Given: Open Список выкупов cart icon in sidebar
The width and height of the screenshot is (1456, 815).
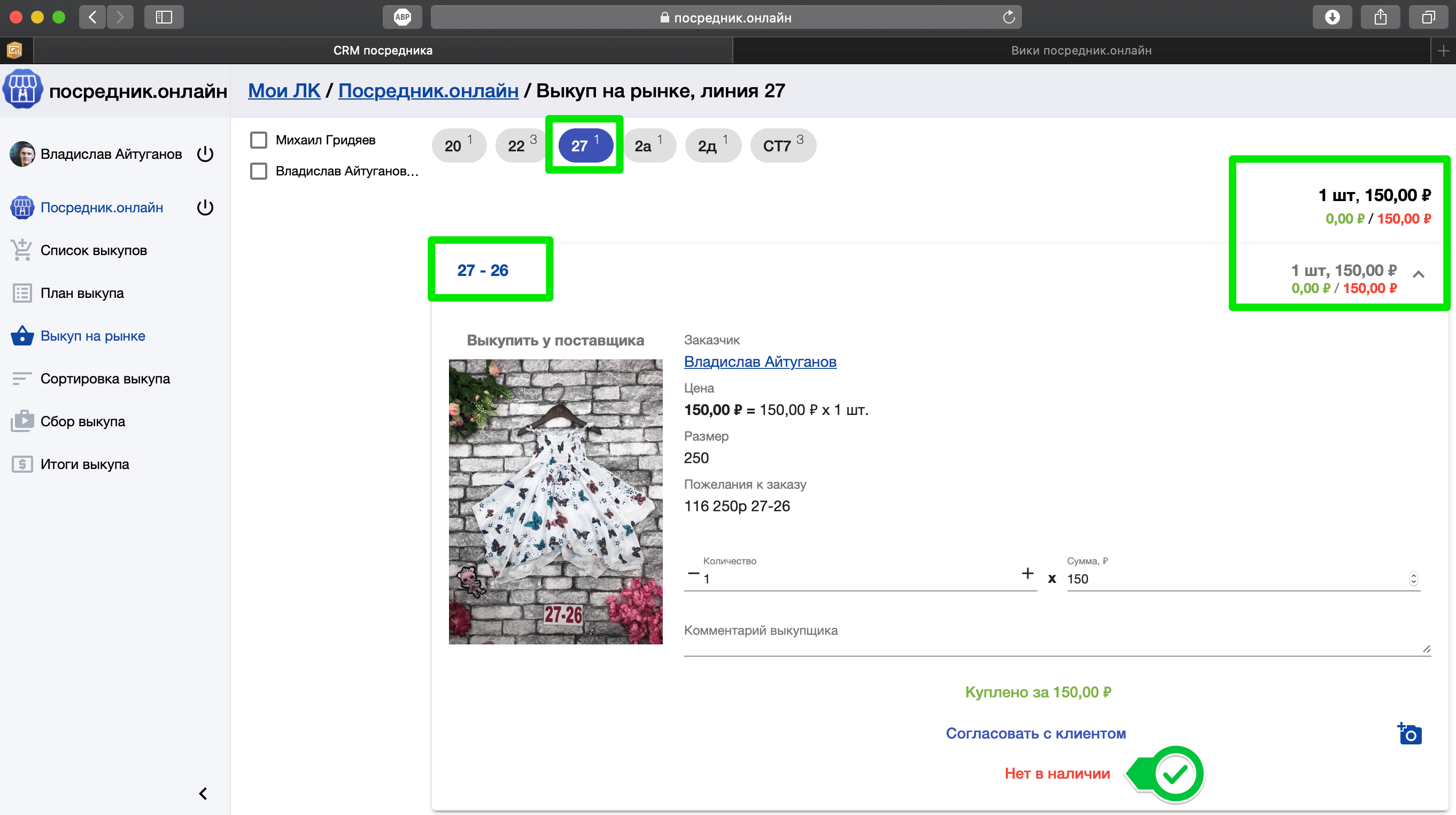Looking at the screenshot, I should coord(22,250).
